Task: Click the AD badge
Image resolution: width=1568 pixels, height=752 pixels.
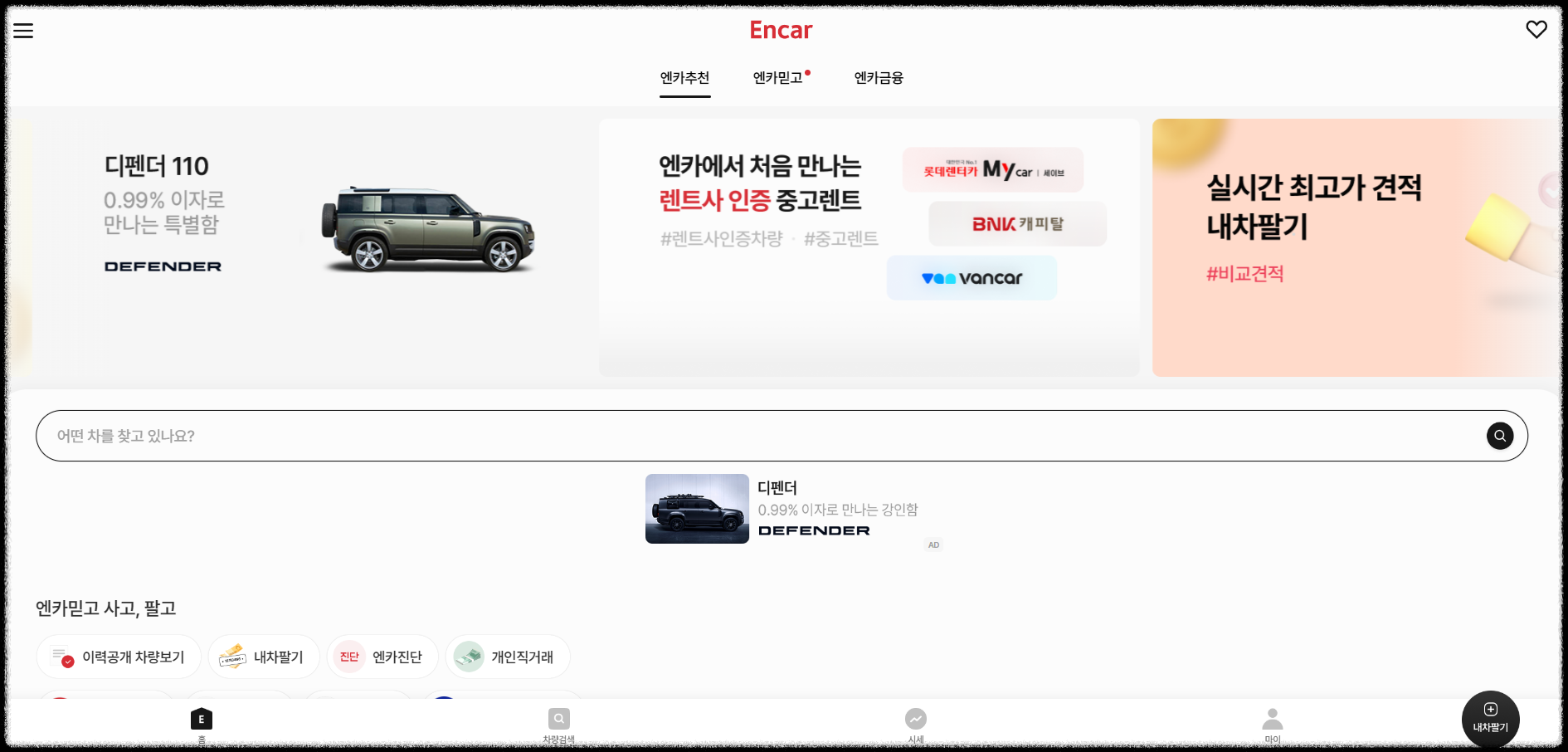Action: coord(933,545)
